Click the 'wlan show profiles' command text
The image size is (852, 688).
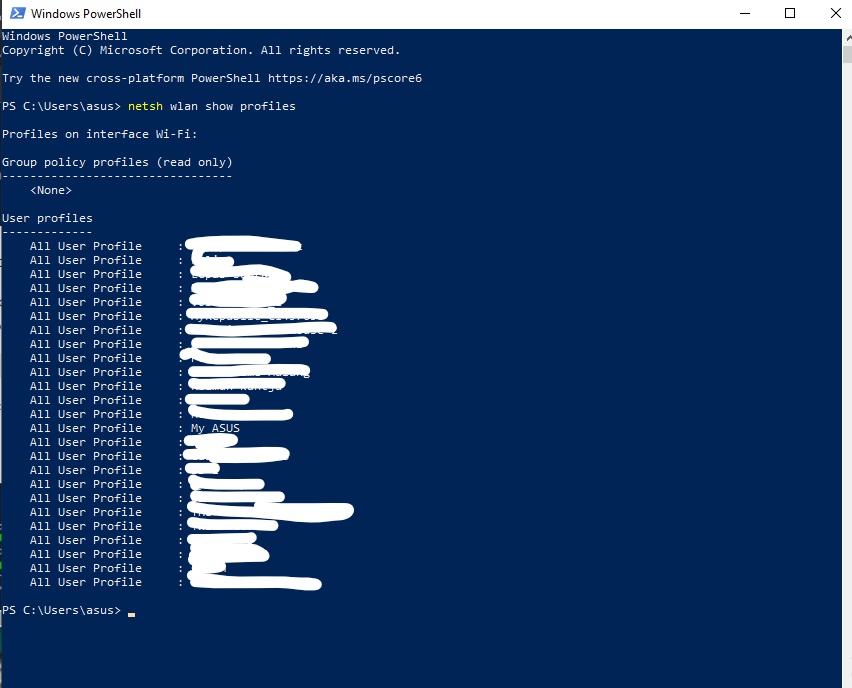tap(233, 106)
